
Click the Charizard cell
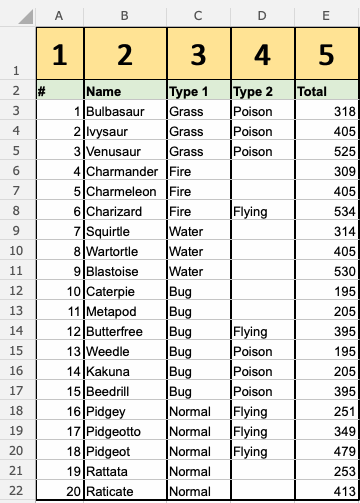click(125, 210)
